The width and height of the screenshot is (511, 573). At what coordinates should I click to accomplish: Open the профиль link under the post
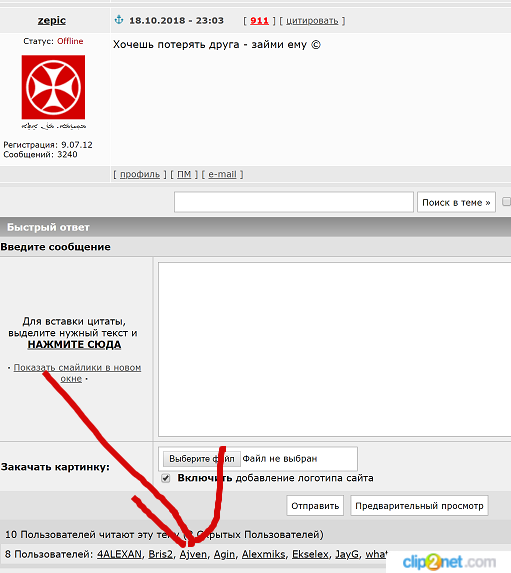(140, 174)
